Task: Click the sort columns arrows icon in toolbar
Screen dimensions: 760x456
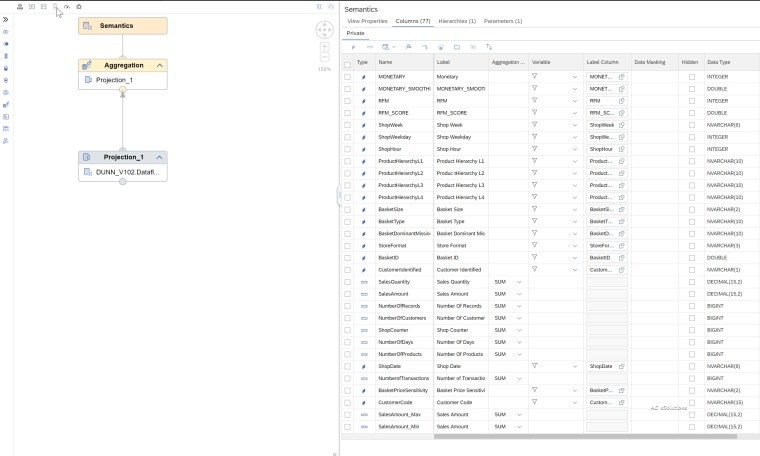Action: coord(489,47)
